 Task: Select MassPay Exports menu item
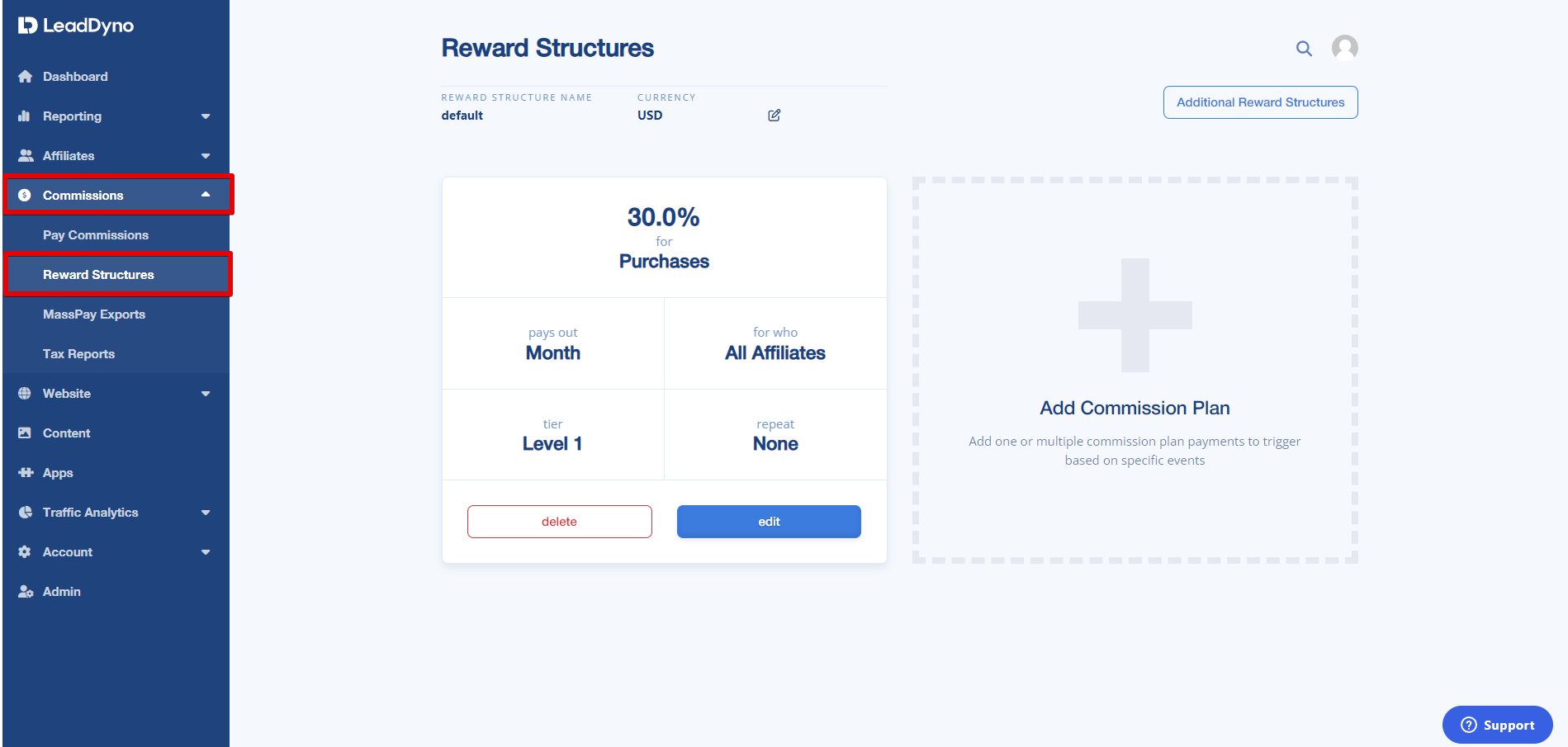(x=94, y=314)
